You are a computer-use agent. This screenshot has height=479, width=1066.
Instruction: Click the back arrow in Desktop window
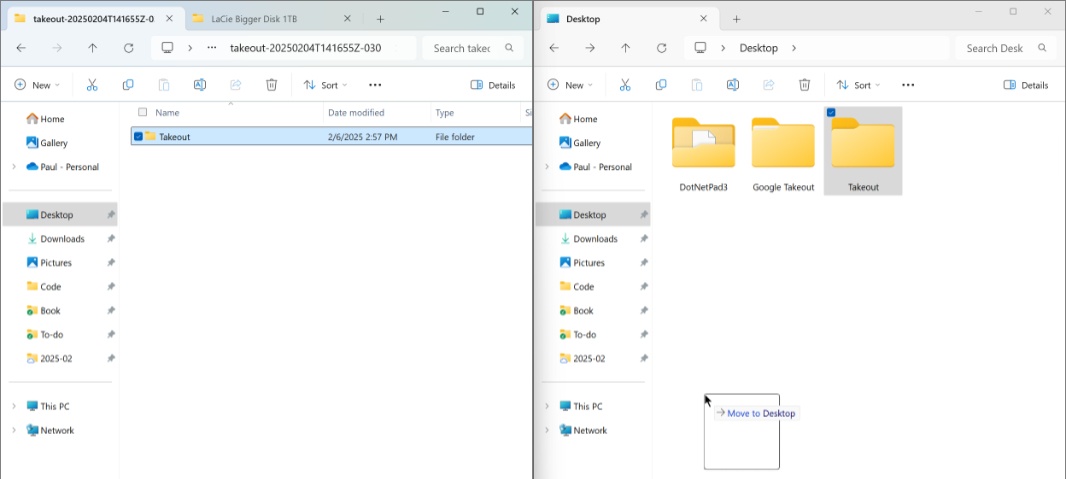[554, 48]
